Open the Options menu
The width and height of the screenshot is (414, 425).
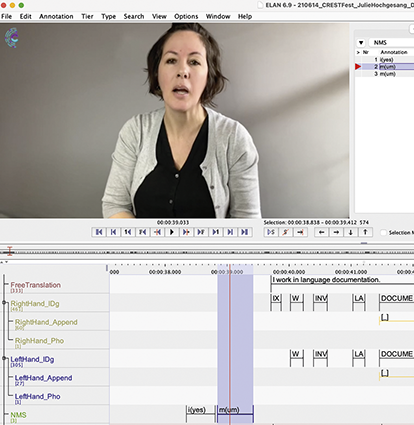pos(186,16)
